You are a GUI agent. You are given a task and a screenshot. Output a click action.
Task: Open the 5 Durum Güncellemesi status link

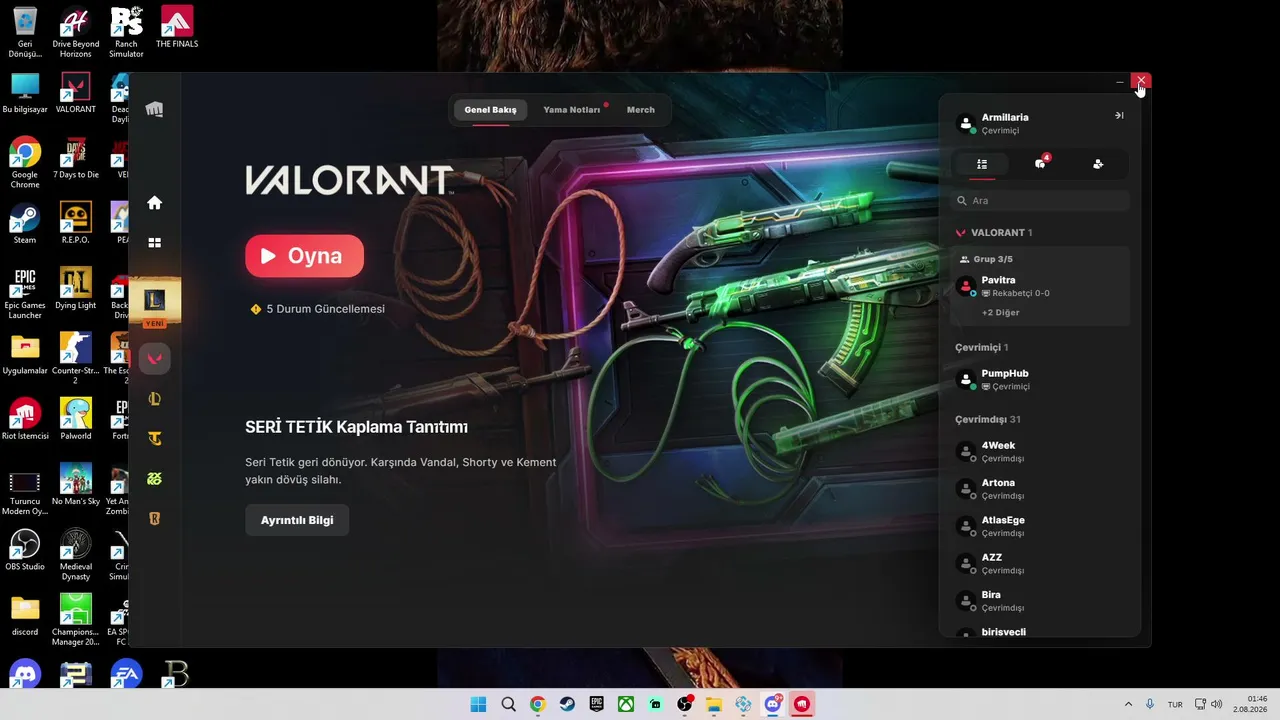tap(318, 309)
